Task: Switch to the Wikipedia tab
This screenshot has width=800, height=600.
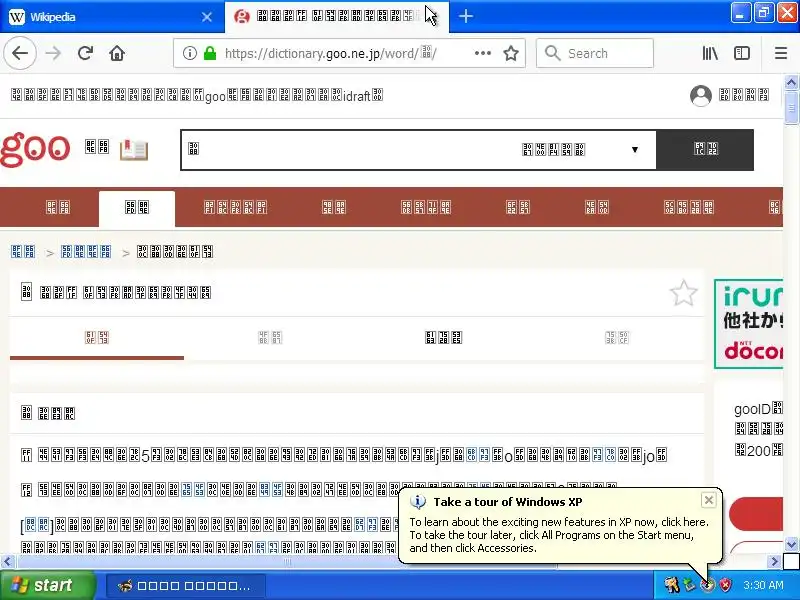Action: point(112,17)
